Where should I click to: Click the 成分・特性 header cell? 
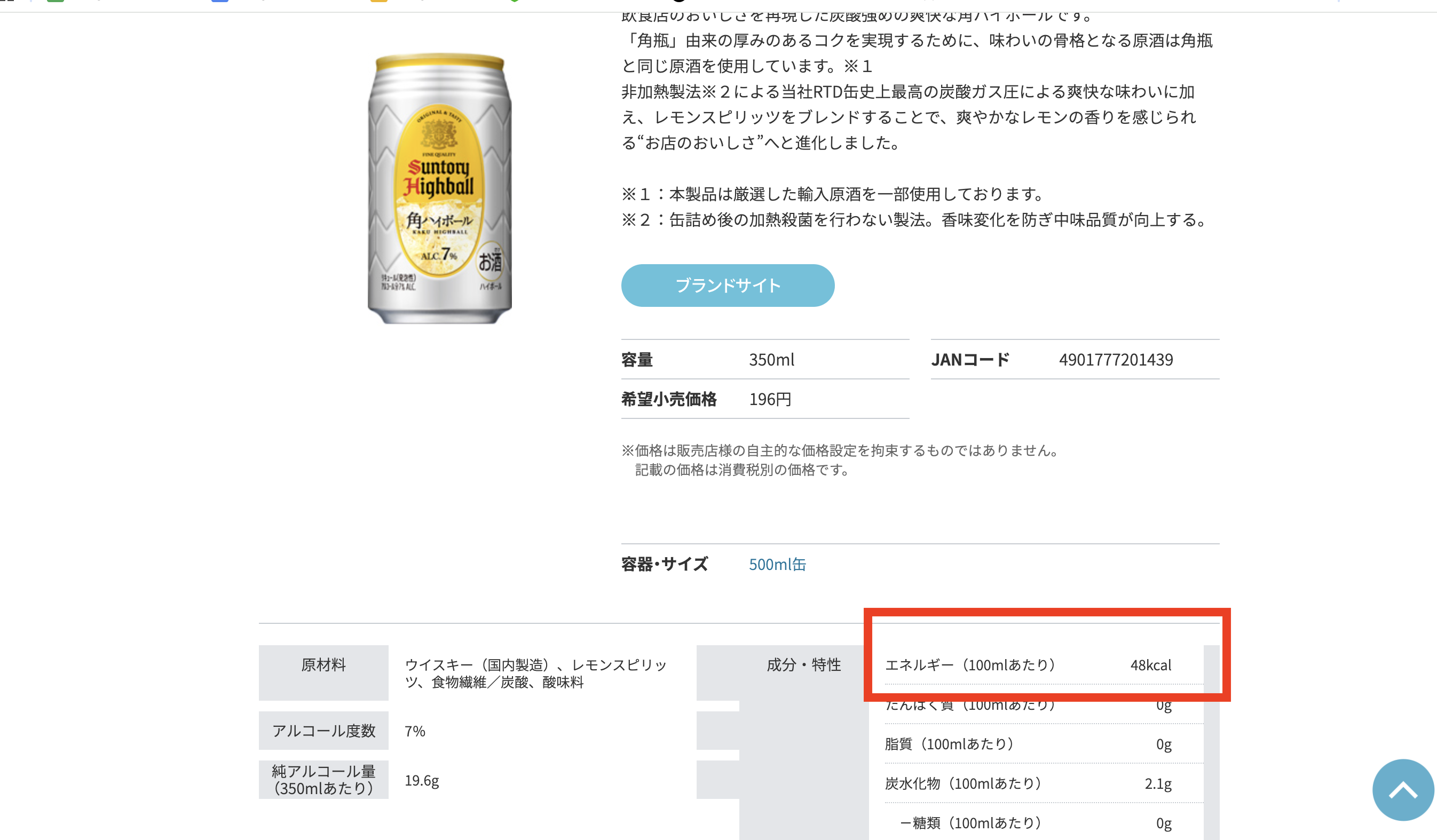click(803, 665)
